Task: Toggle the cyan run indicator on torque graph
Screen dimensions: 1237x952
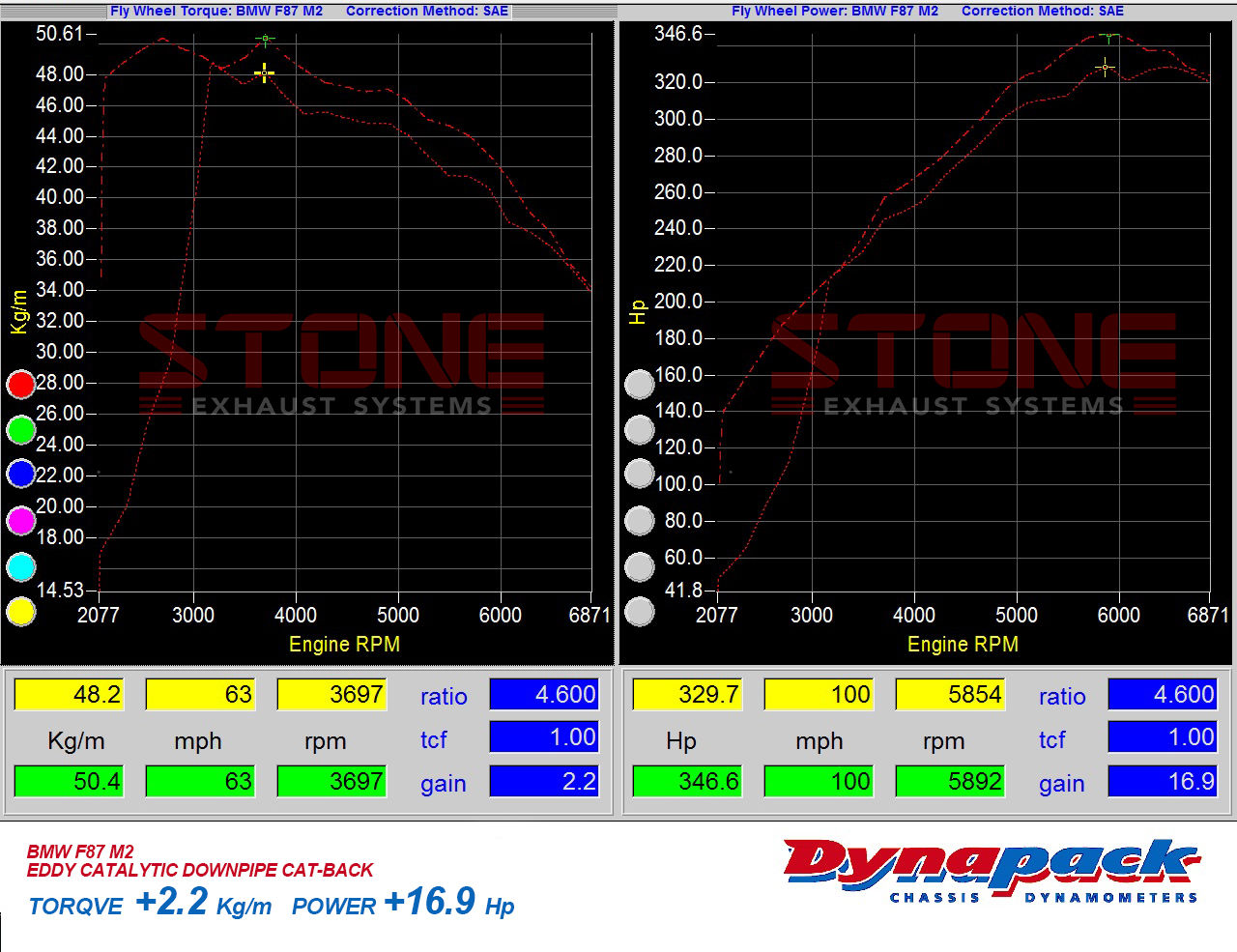Action: (x=21, y=567)
